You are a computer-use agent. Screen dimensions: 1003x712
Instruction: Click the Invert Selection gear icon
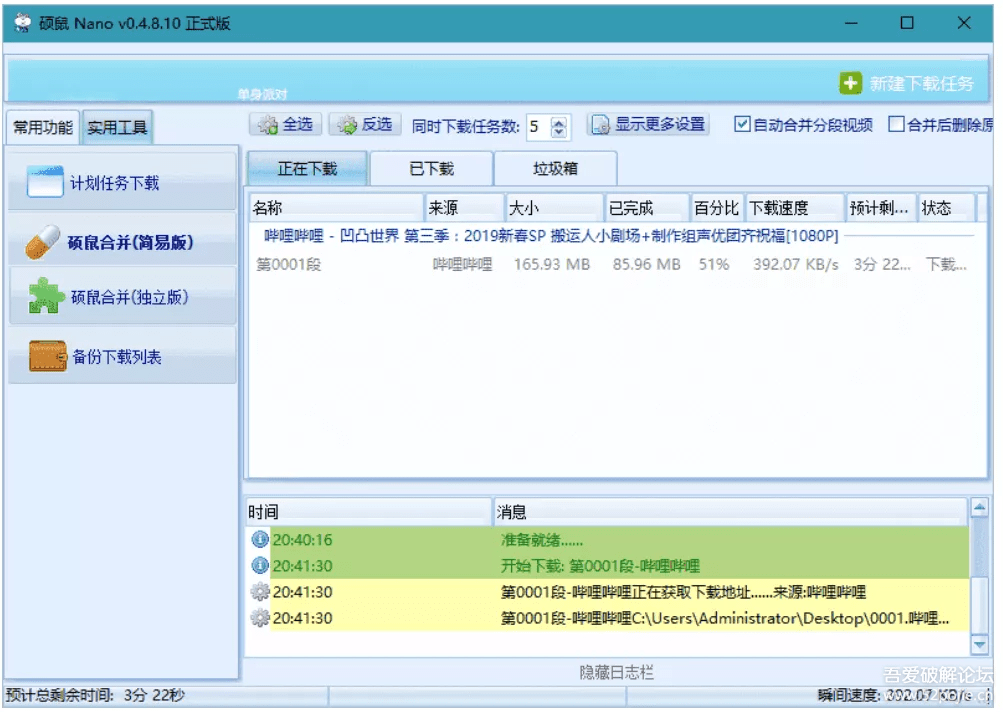click(x=348, y=125)
